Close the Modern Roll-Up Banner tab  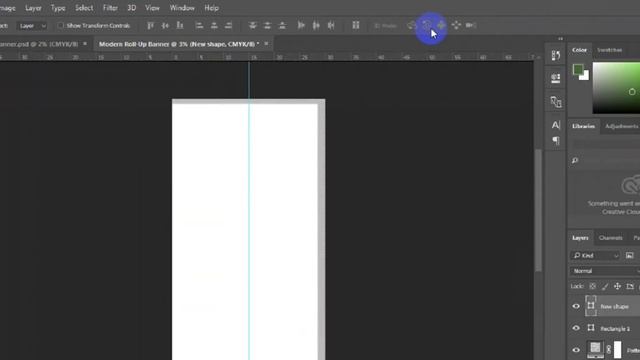[x=266, y=43]
